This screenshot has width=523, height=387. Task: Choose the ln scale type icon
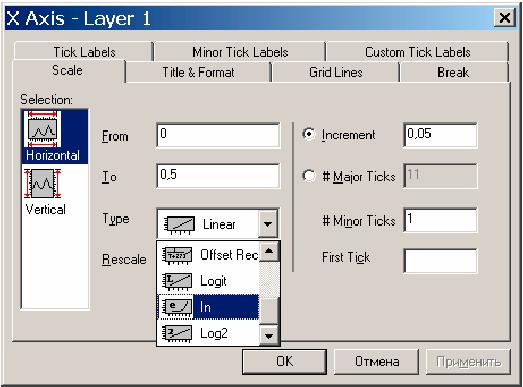pos(177,307)
